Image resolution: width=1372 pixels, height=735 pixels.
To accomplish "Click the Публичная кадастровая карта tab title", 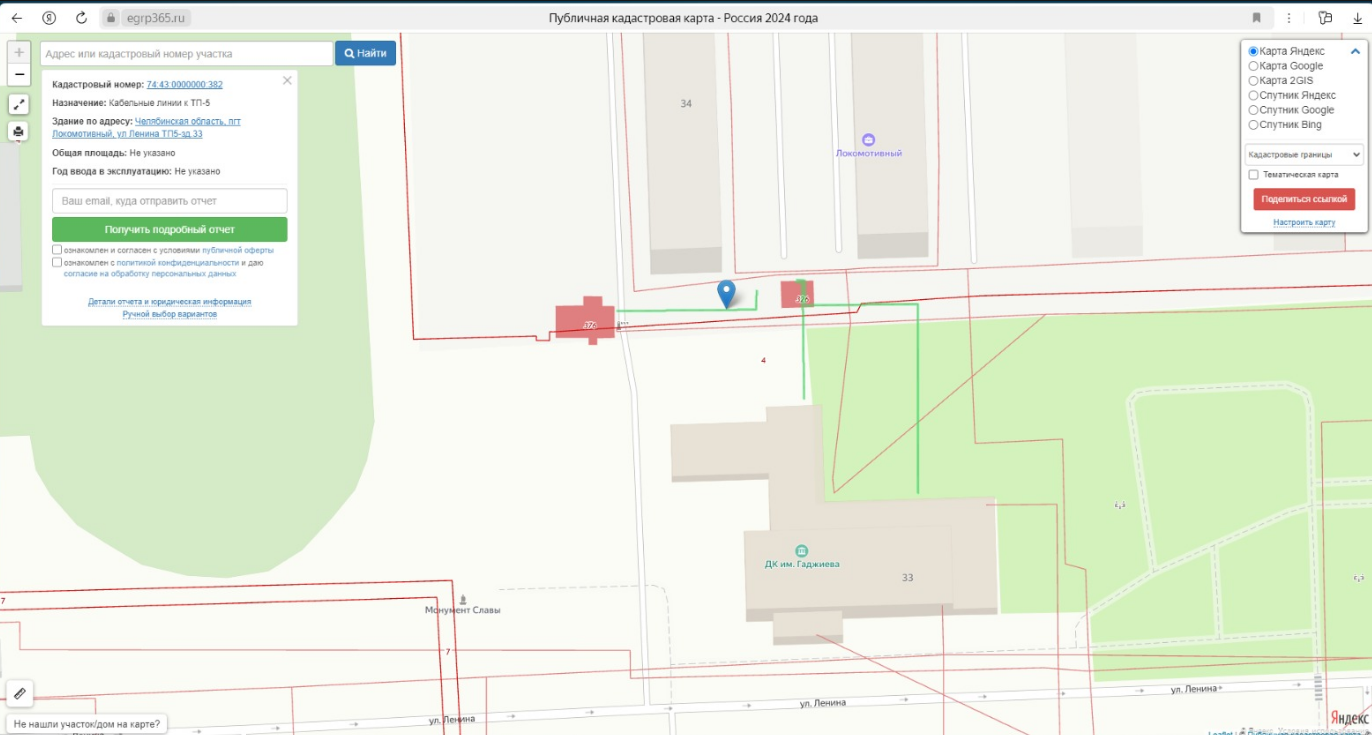I will tap(684, 18).
